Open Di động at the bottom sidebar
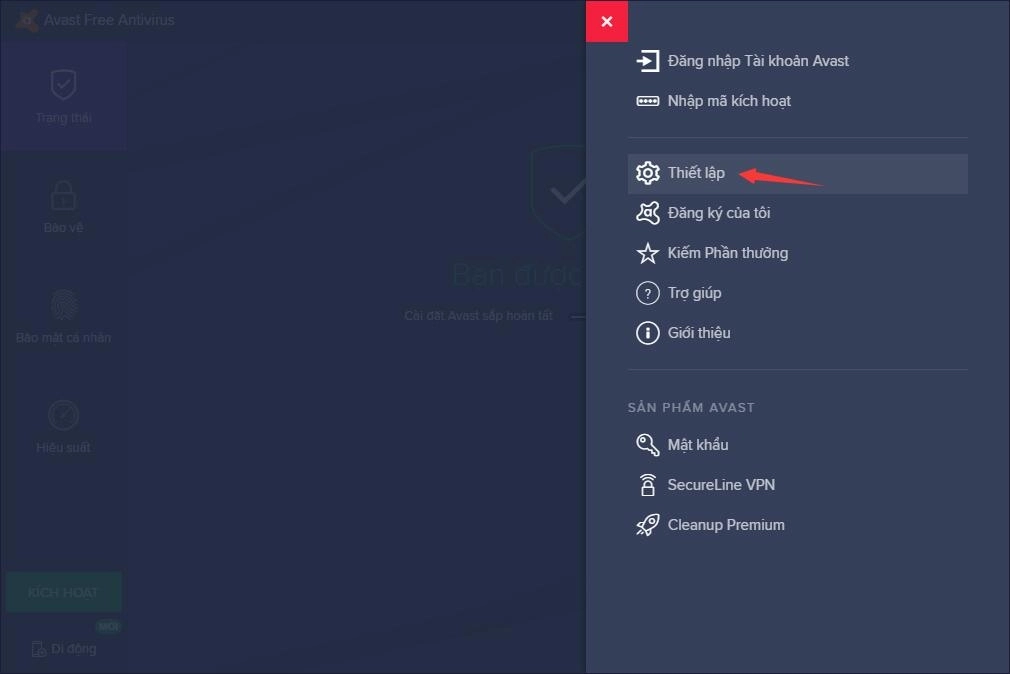The image size is (1010, 674). pyautogui.click(x=63, y=648)
